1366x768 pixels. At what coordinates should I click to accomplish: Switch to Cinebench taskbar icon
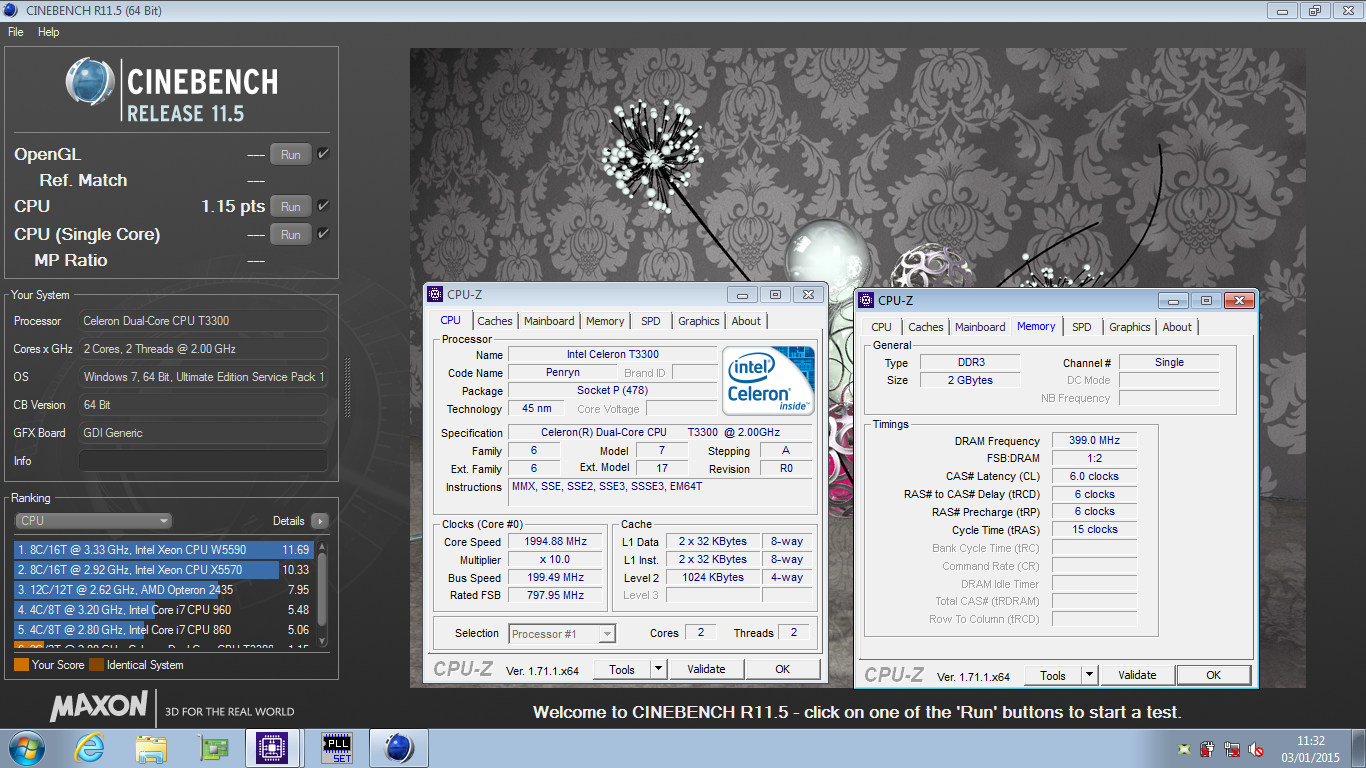[x=399, y=748]
